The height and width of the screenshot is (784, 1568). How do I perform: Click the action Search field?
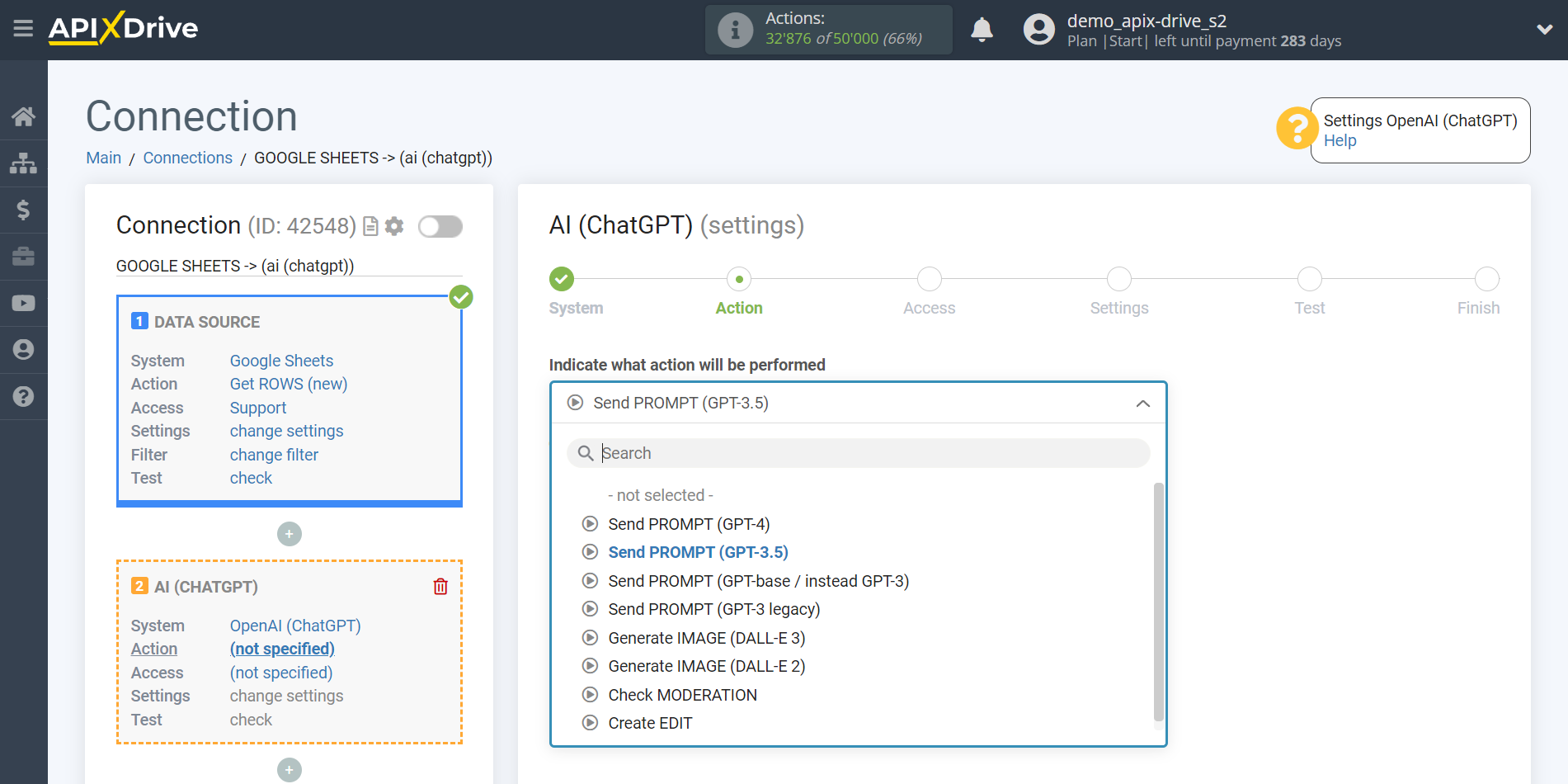[x=858, y=453]
